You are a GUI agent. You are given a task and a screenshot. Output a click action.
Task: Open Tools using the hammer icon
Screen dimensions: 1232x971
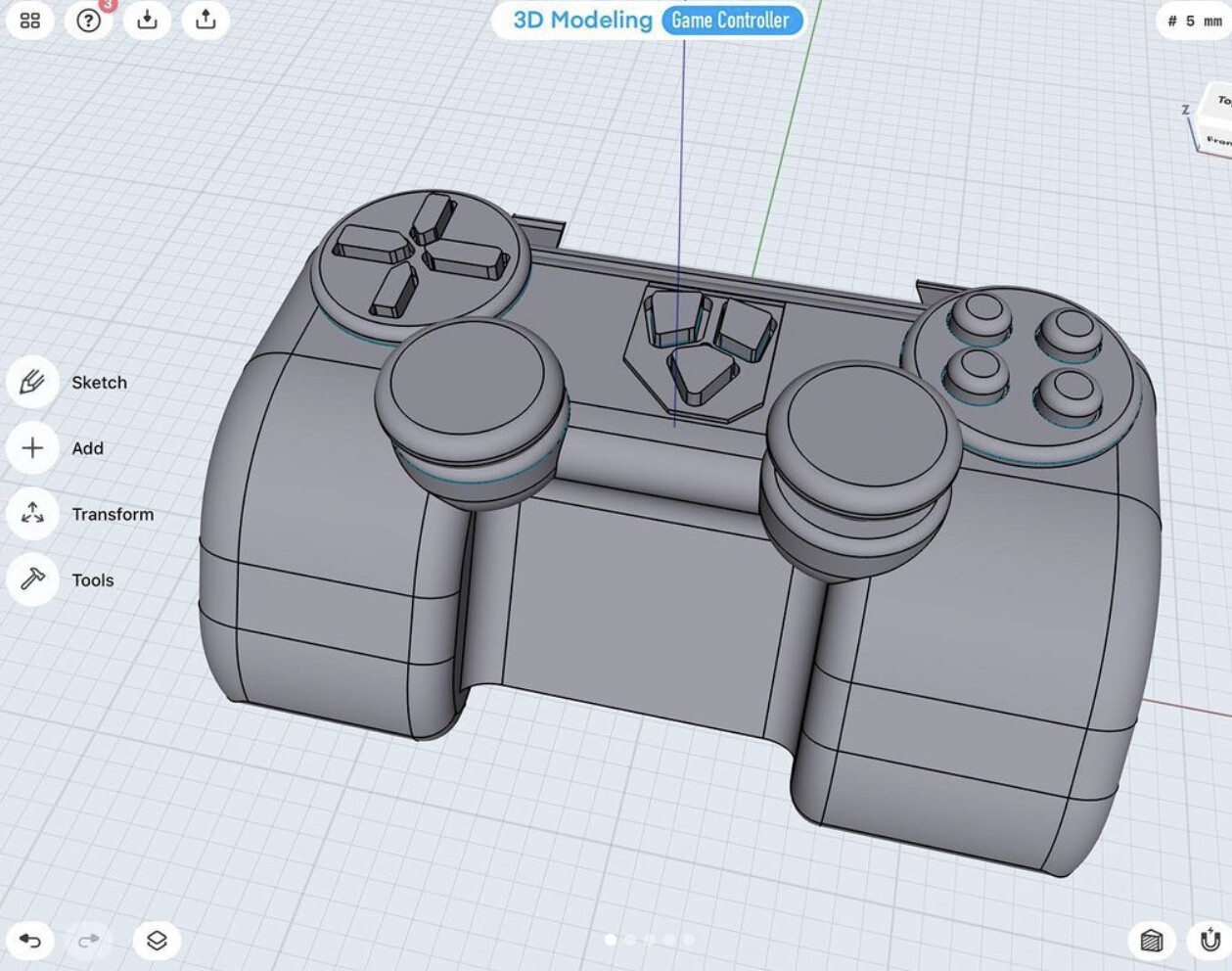coord(32,579)
